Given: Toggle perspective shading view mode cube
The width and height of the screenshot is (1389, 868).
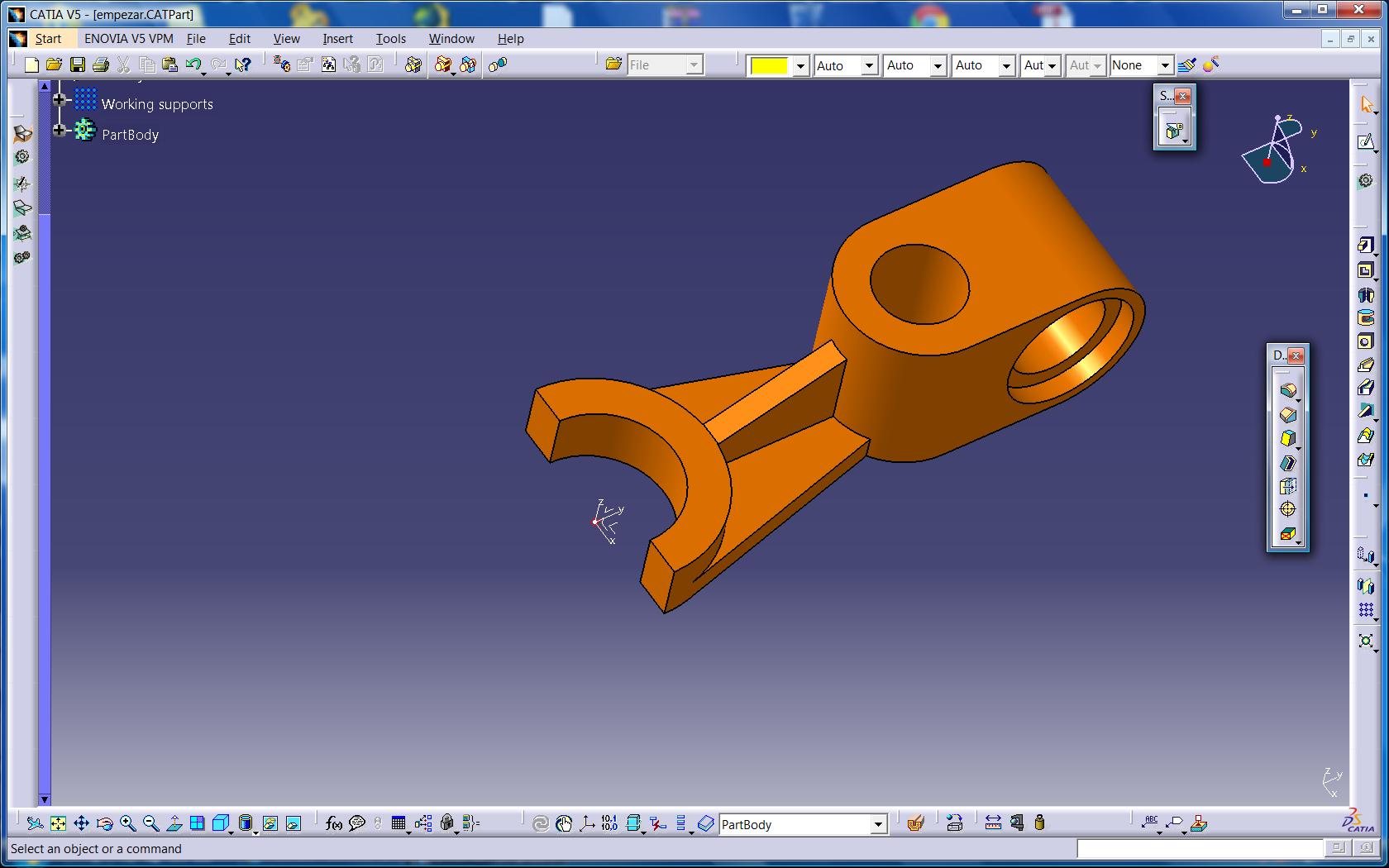Looking at the screenshot, I should (220, 823).
